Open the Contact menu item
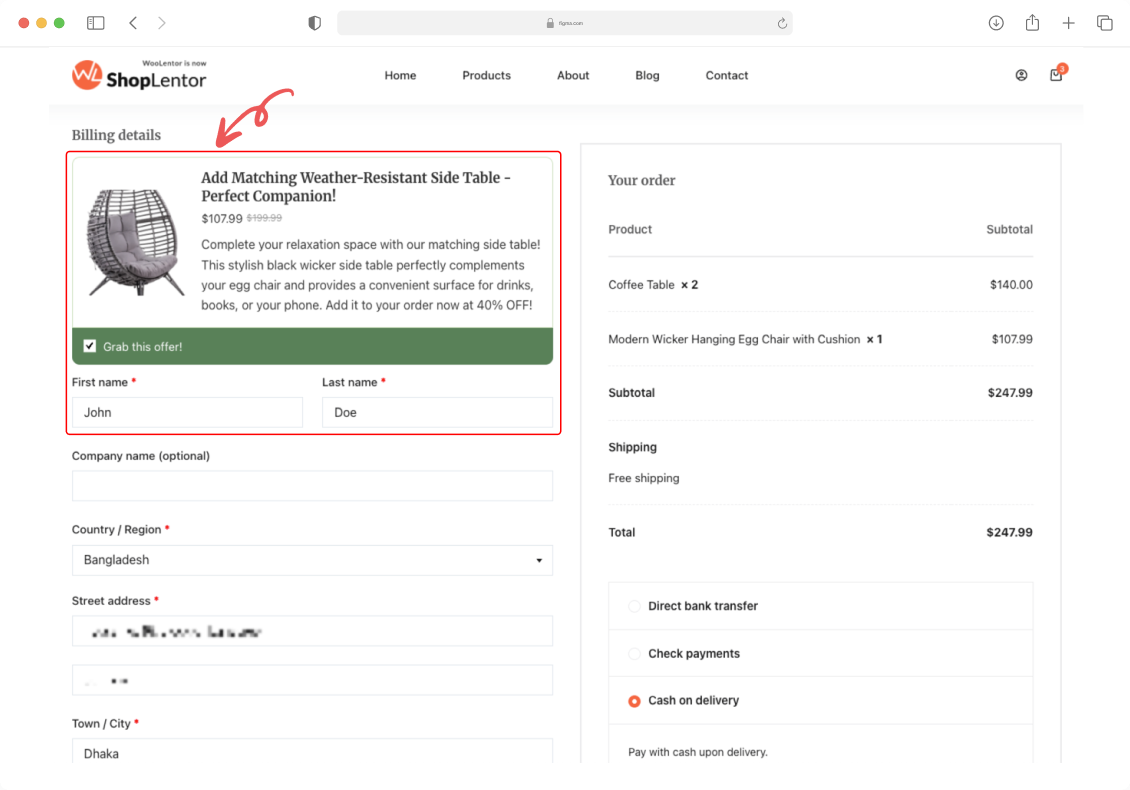Image resolution: width=1130 pixels, height=790 pixels. (726, 75)
